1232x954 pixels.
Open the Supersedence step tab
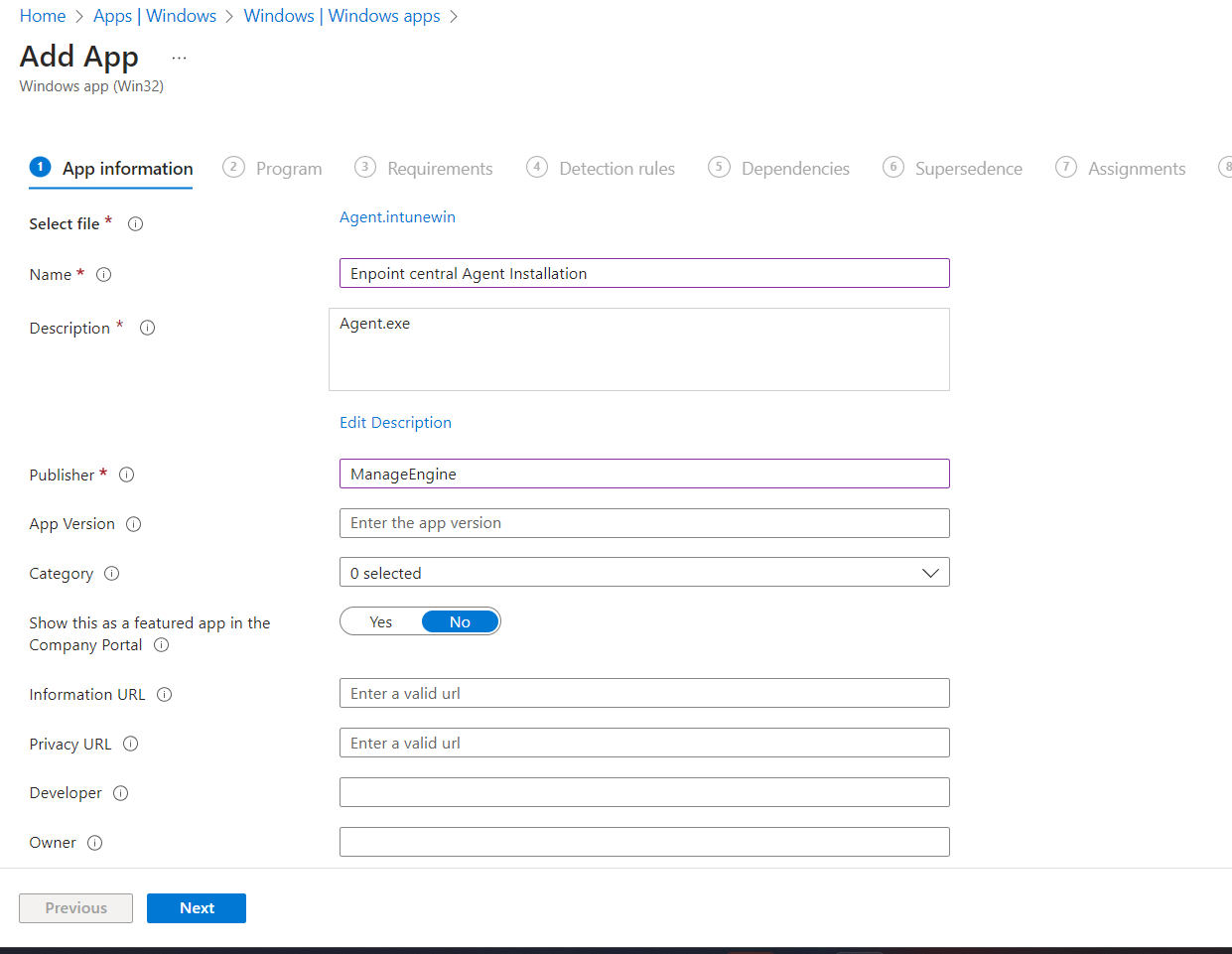coord(953,169)
